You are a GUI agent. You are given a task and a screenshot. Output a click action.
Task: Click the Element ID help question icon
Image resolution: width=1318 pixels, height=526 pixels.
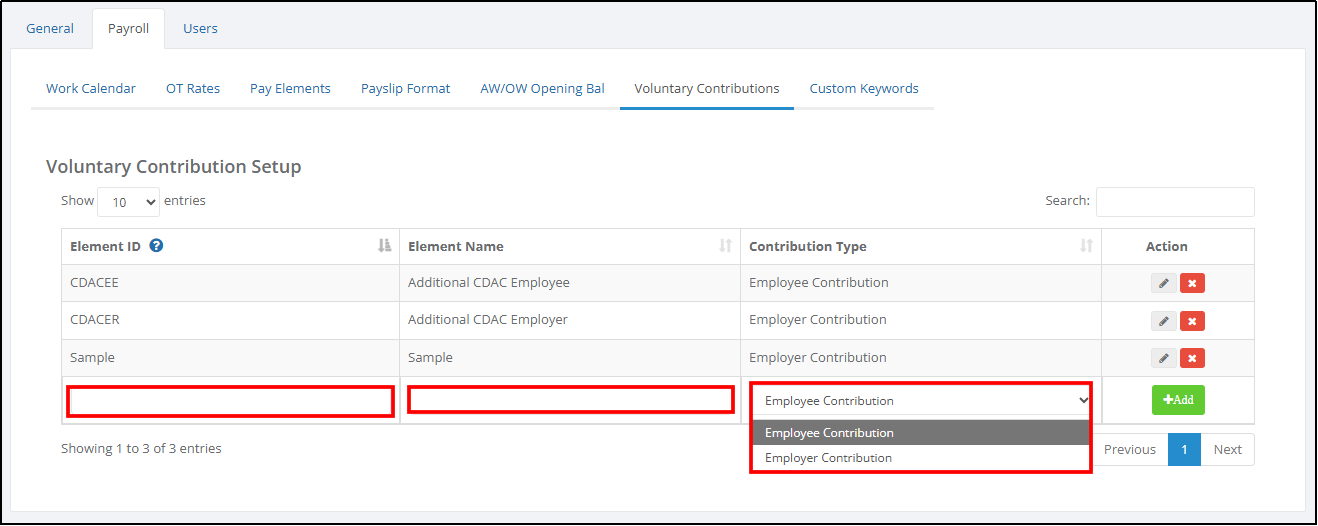(156, 246)
